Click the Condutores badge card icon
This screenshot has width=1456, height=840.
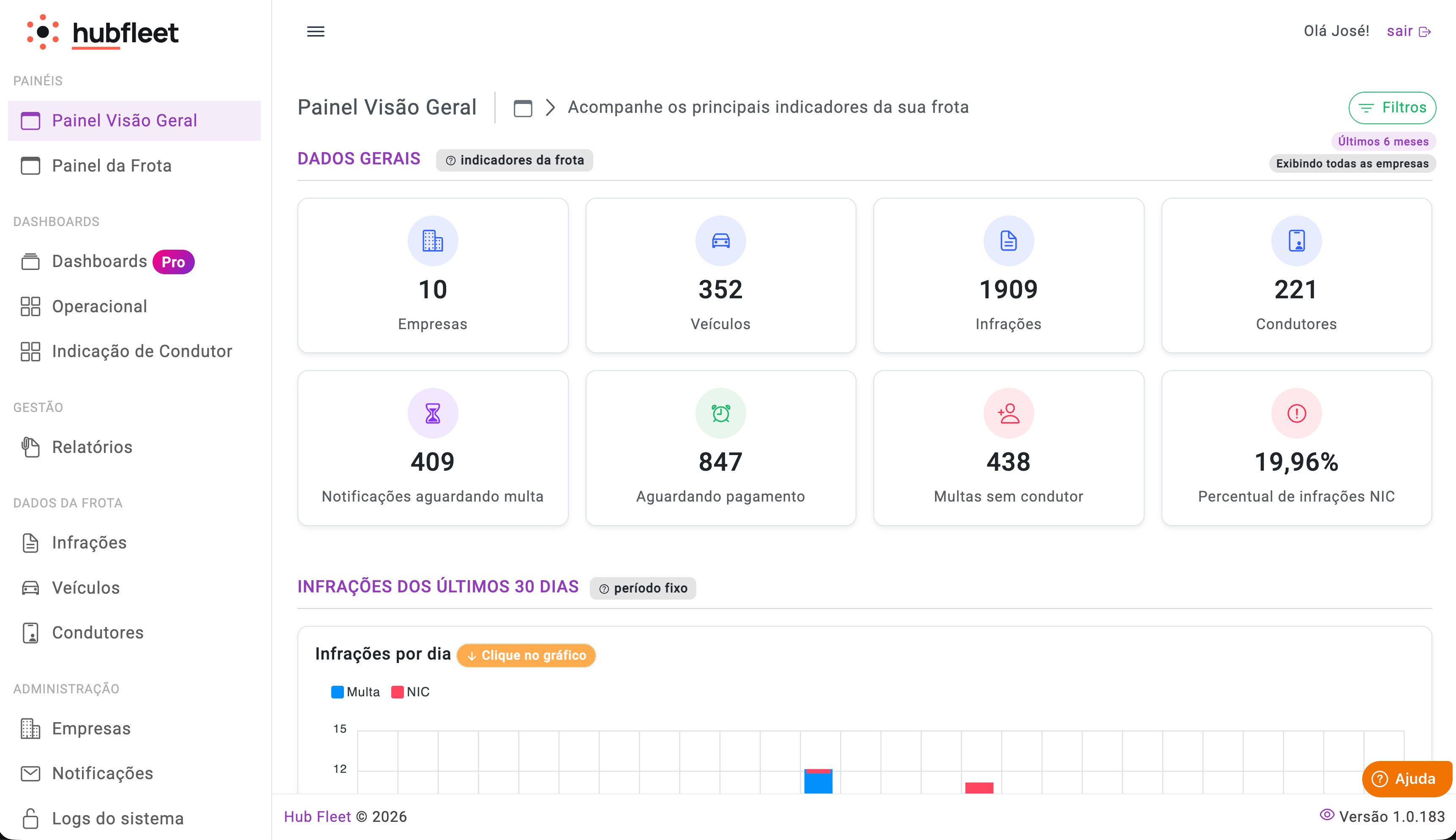(1296, 240)
